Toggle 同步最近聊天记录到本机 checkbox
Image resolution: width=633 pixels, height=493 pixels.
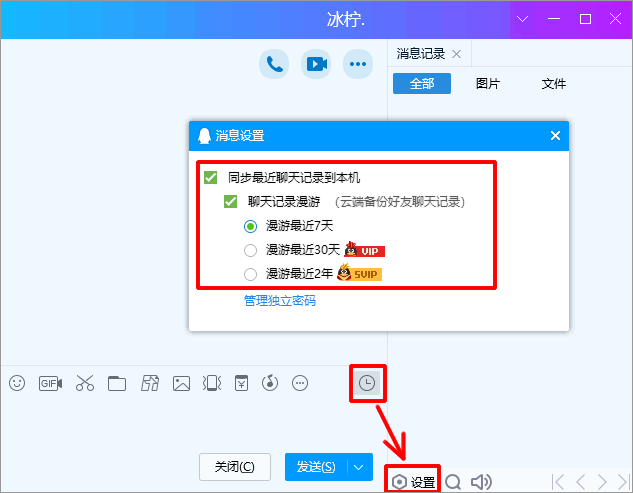coord(210,178)
